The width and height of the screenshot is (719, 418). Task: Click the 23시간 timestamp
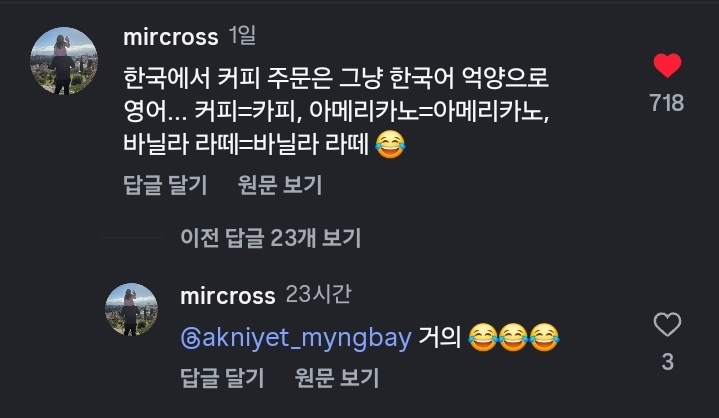pos(318,296)
